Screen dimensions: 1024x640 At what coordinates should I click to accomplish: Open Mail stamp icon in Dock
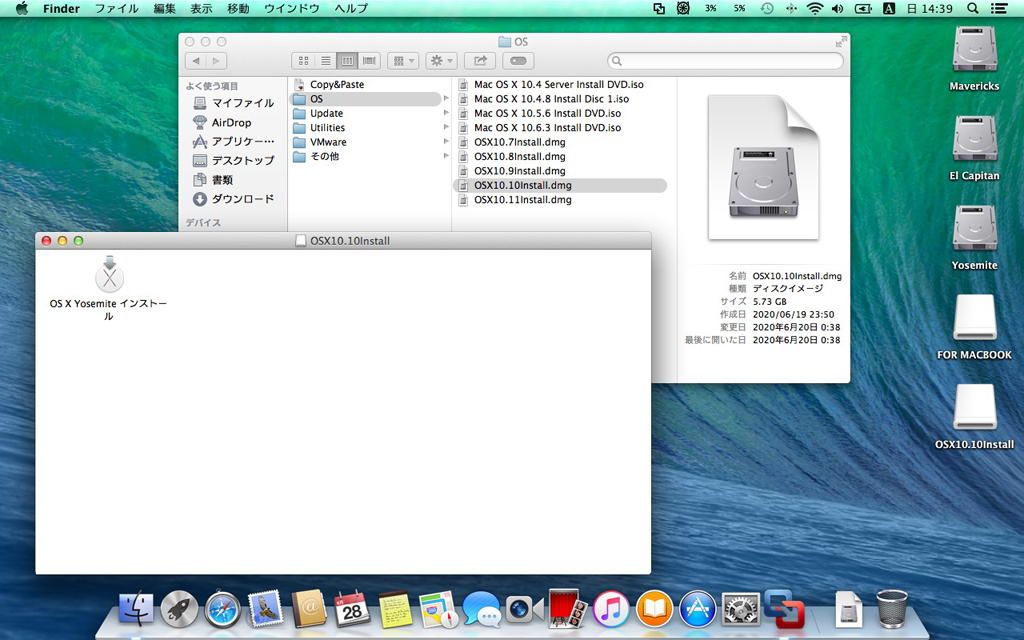265,609
